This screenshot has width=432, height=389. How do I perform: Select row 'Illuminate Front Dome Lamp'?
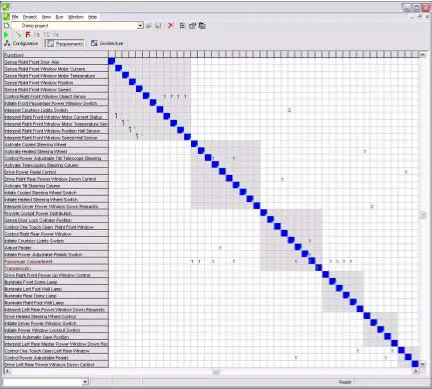click(56, 282)
